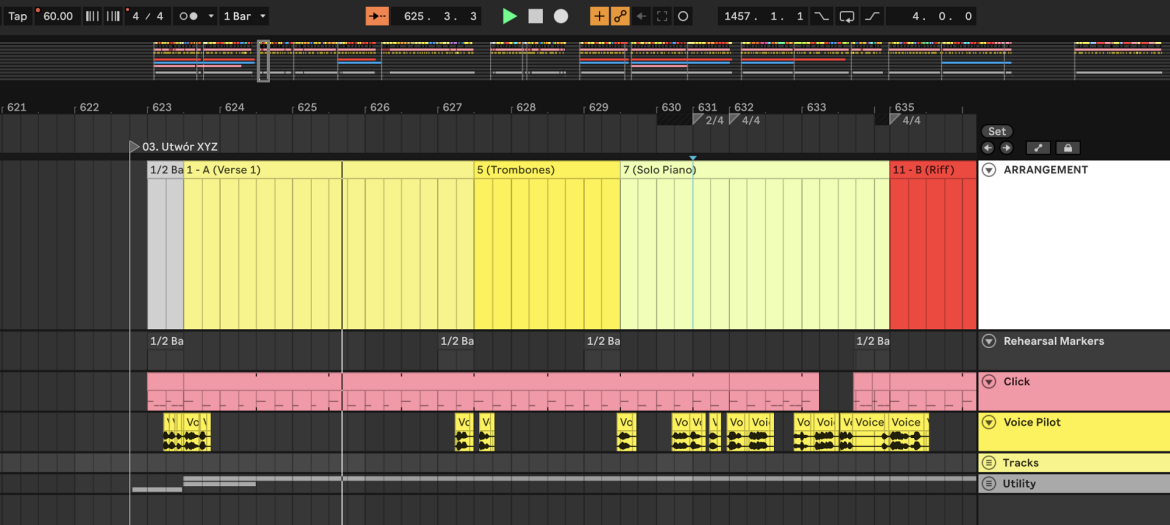Select the 625. 3. 3 arrangement position field

tap(437, 16)
